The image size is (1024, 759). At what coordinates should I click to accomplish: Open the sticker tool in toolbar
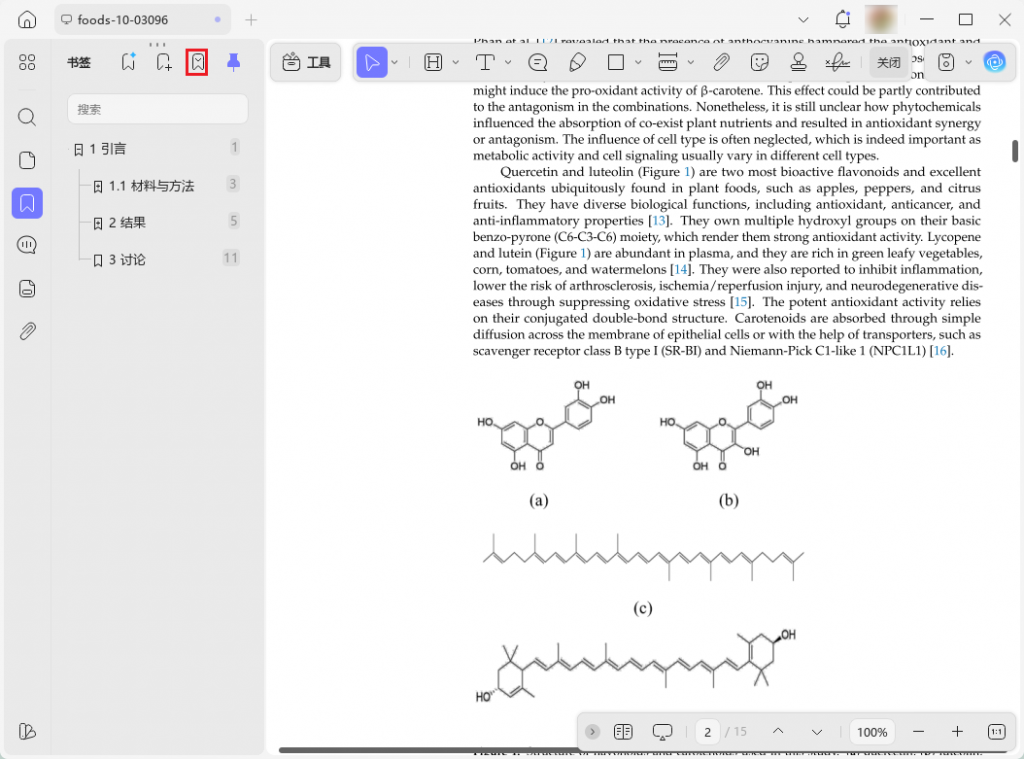(x=760, y=63)
